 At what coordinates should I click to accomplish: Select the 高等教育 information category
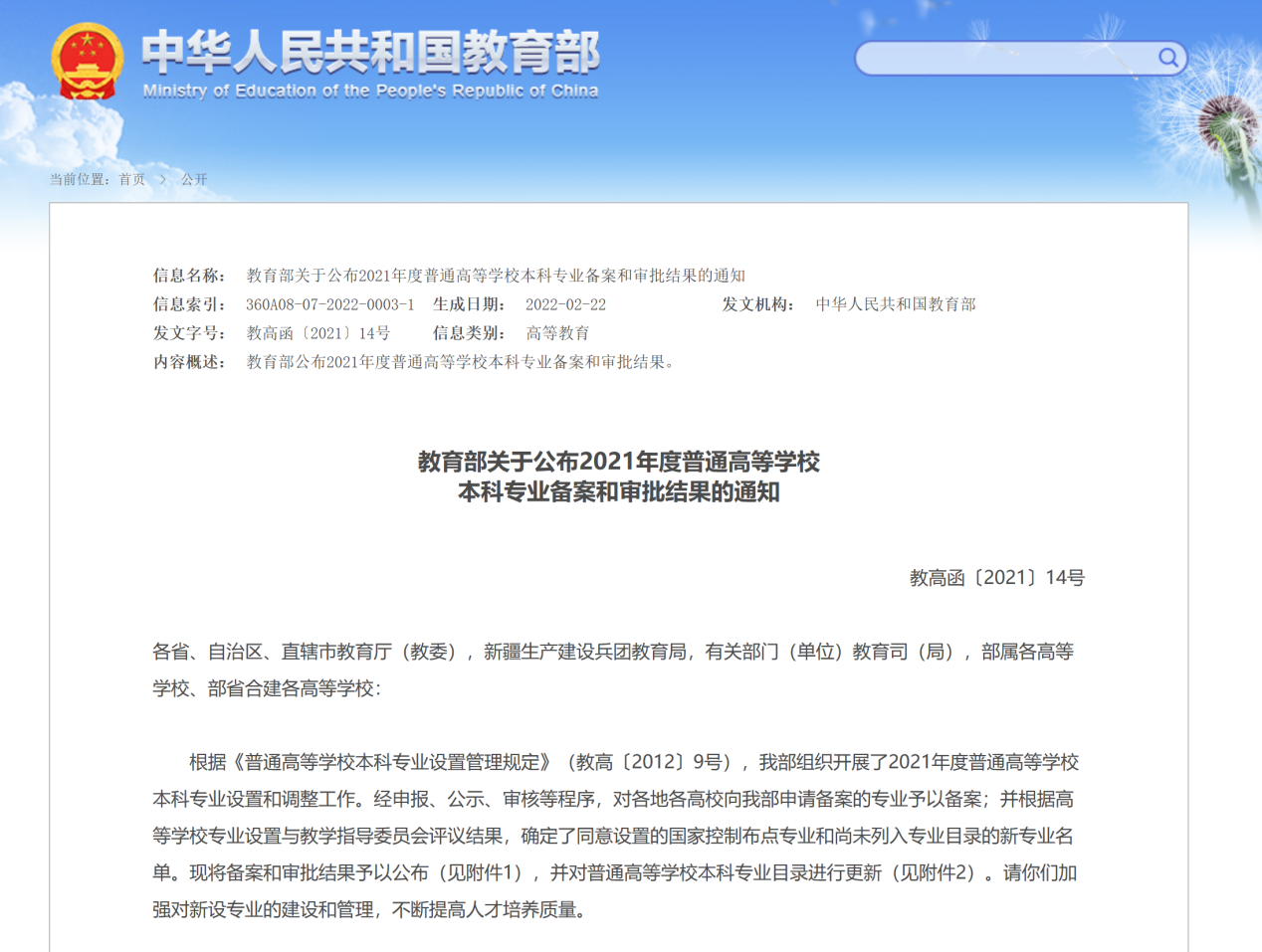(x=557, y=333)
